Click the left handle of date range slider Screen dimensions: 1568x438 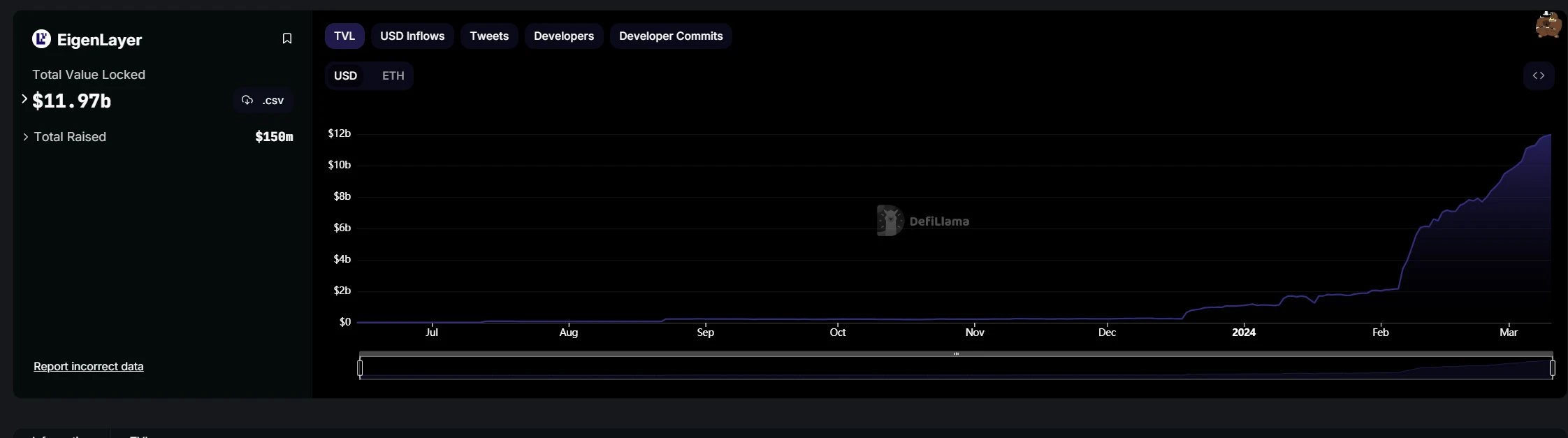click(360, 367)
